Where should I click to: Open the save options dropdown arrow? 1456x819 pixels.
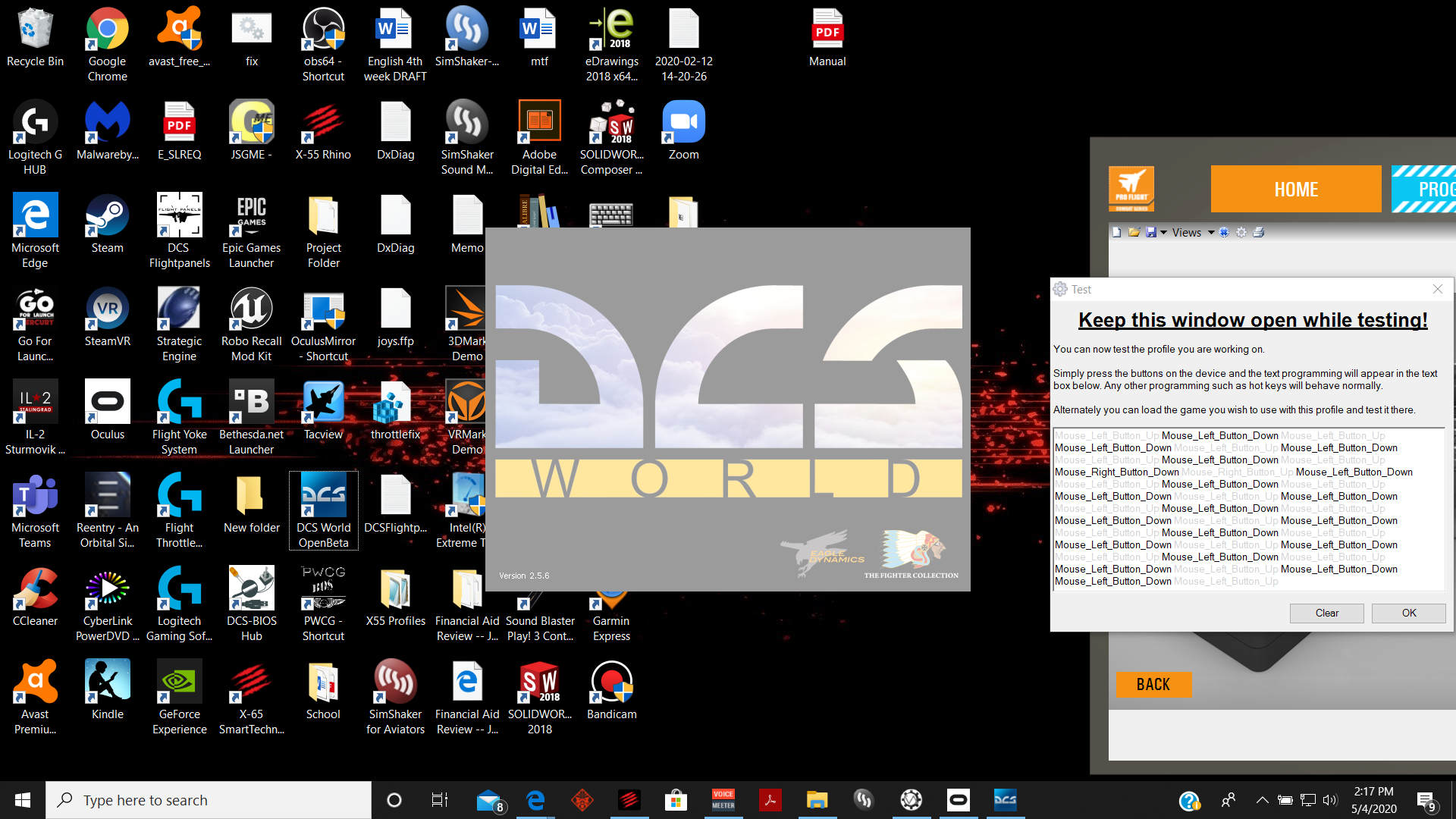[x=1163, y=233]
